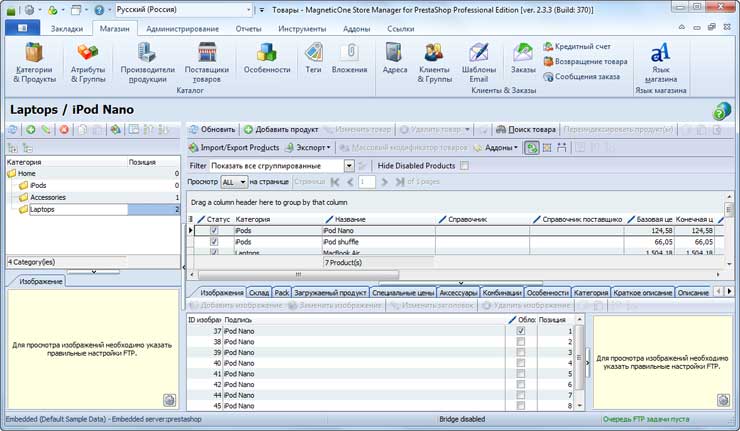Open the Аддоны toolbar dropdown
The height and width of the screenshot is (431, 740).
[496, 148]
